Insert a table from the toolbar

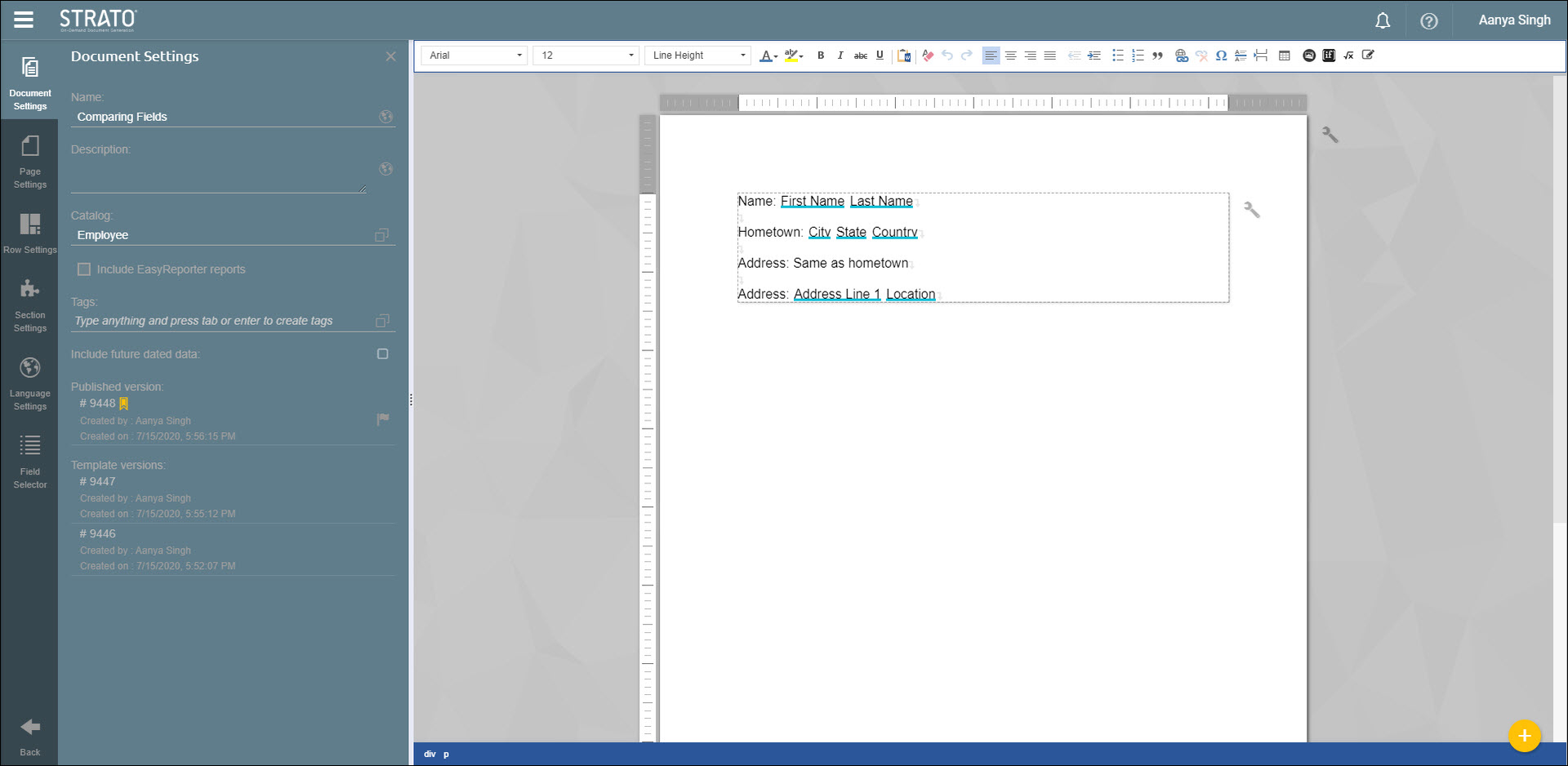tap(1284, 56)
